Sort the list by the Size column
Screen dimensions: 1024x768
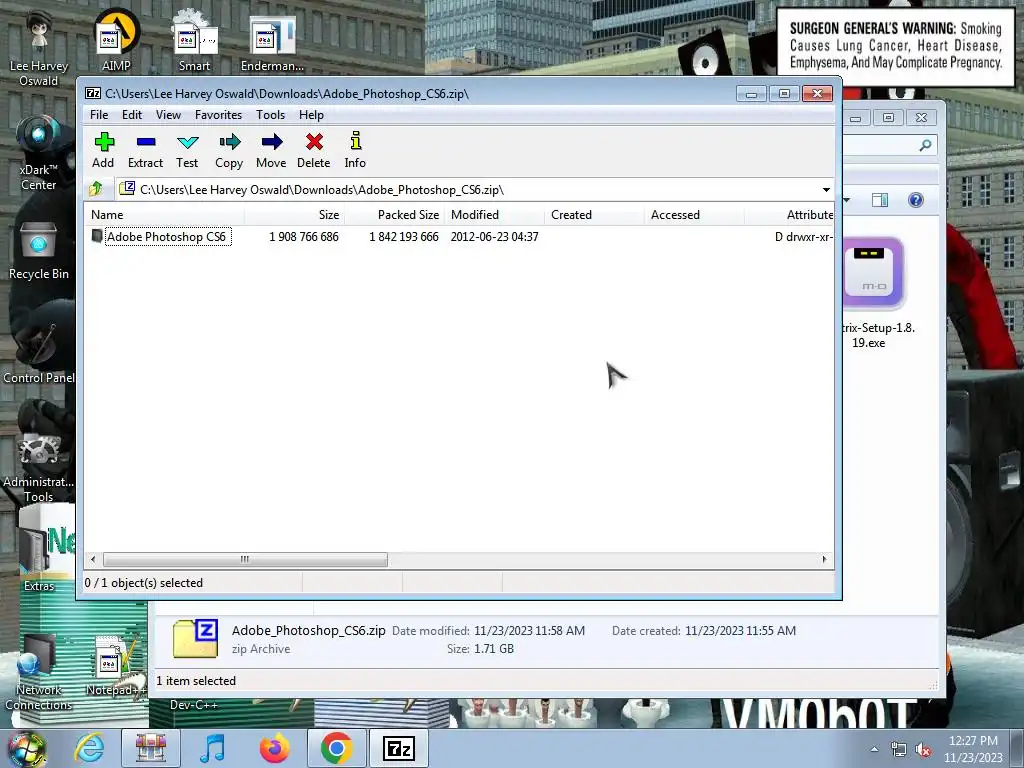(x=295, y=215)
